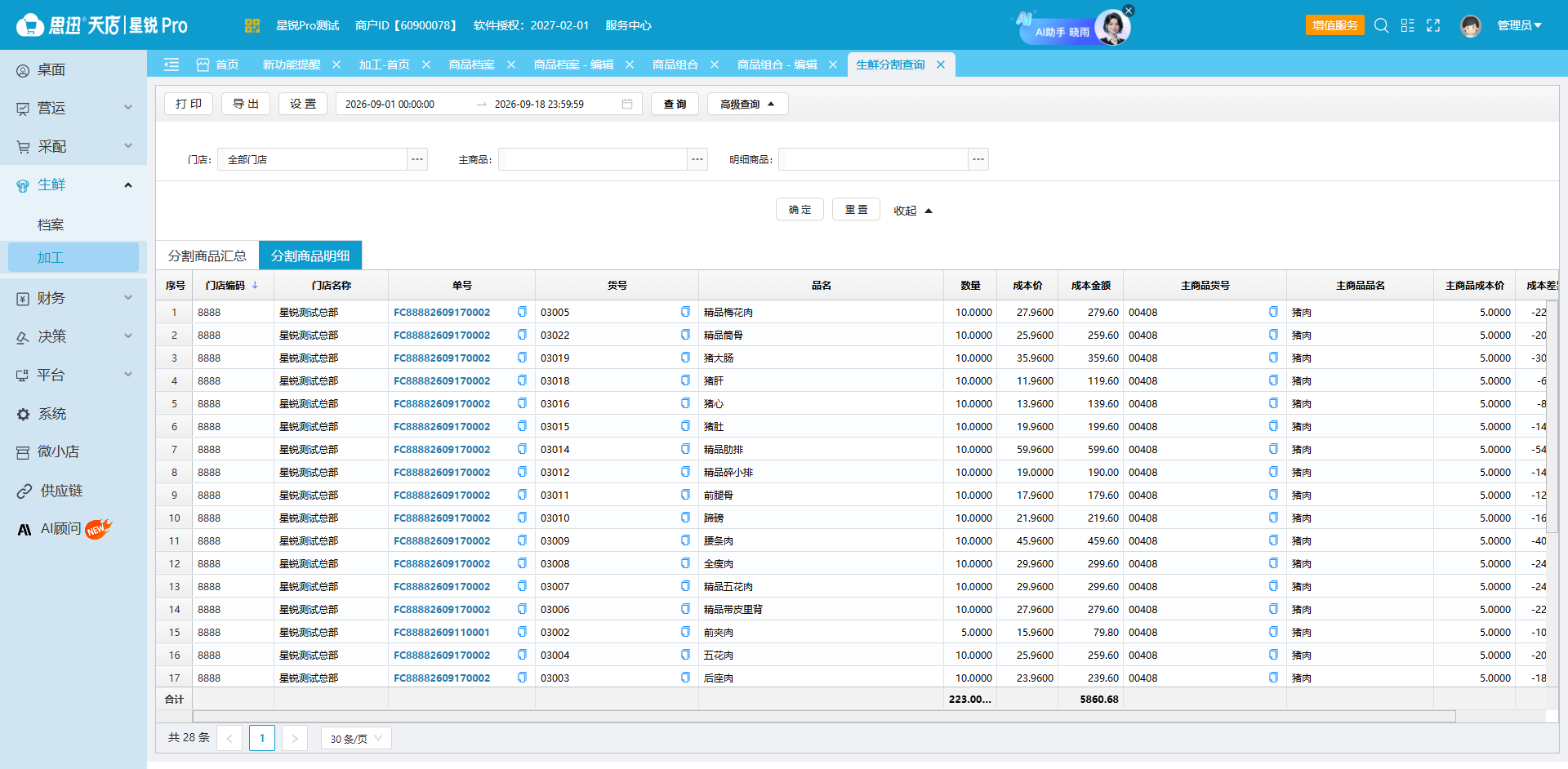Open the yellow app grid icon
This screenshot has width=1568, height=769.
pyautogui.click(x=252, y=25)
